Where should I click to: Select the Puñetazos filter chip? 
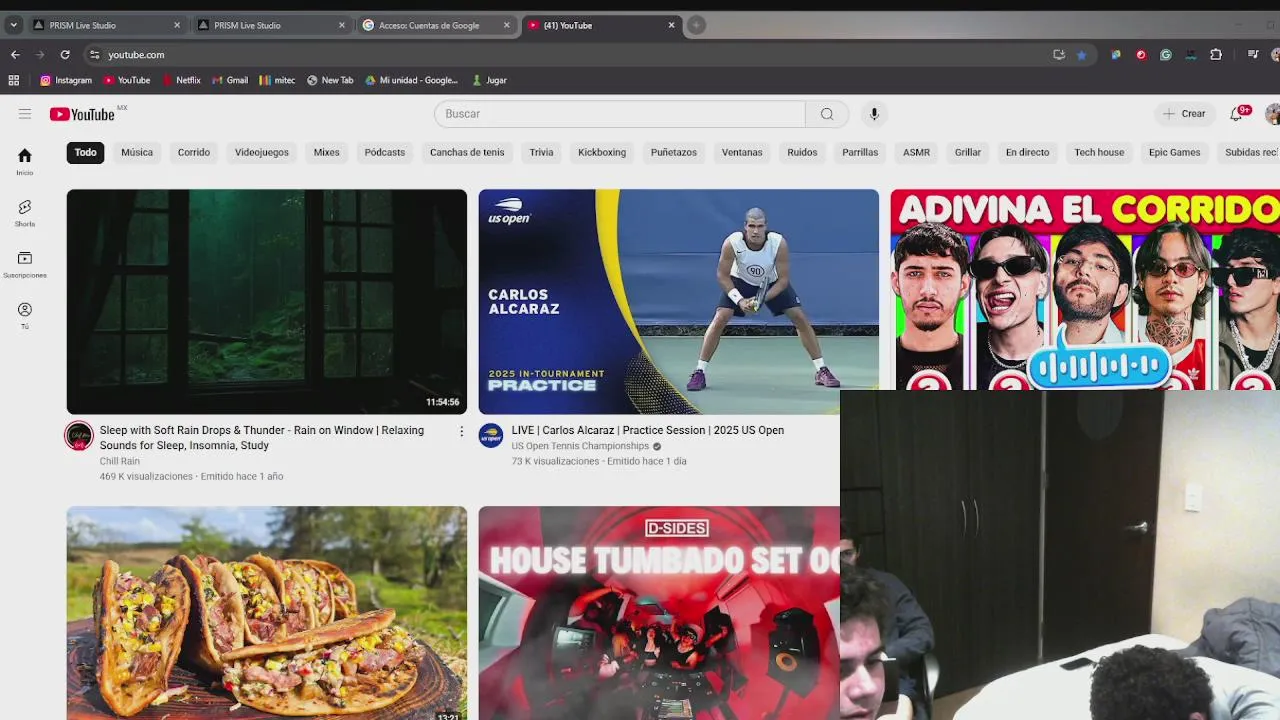tap(674, 152)
